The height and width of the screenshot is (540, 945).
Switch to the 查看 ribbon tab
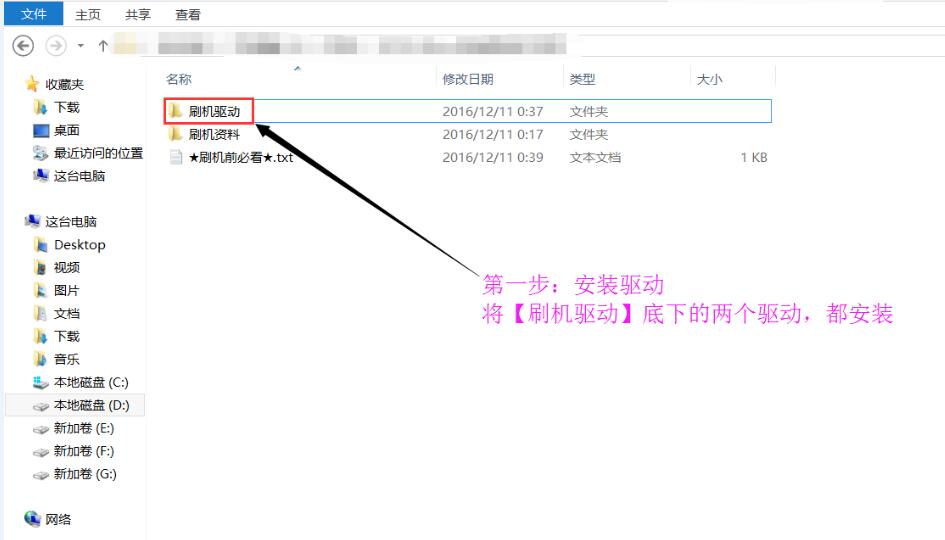187,14
